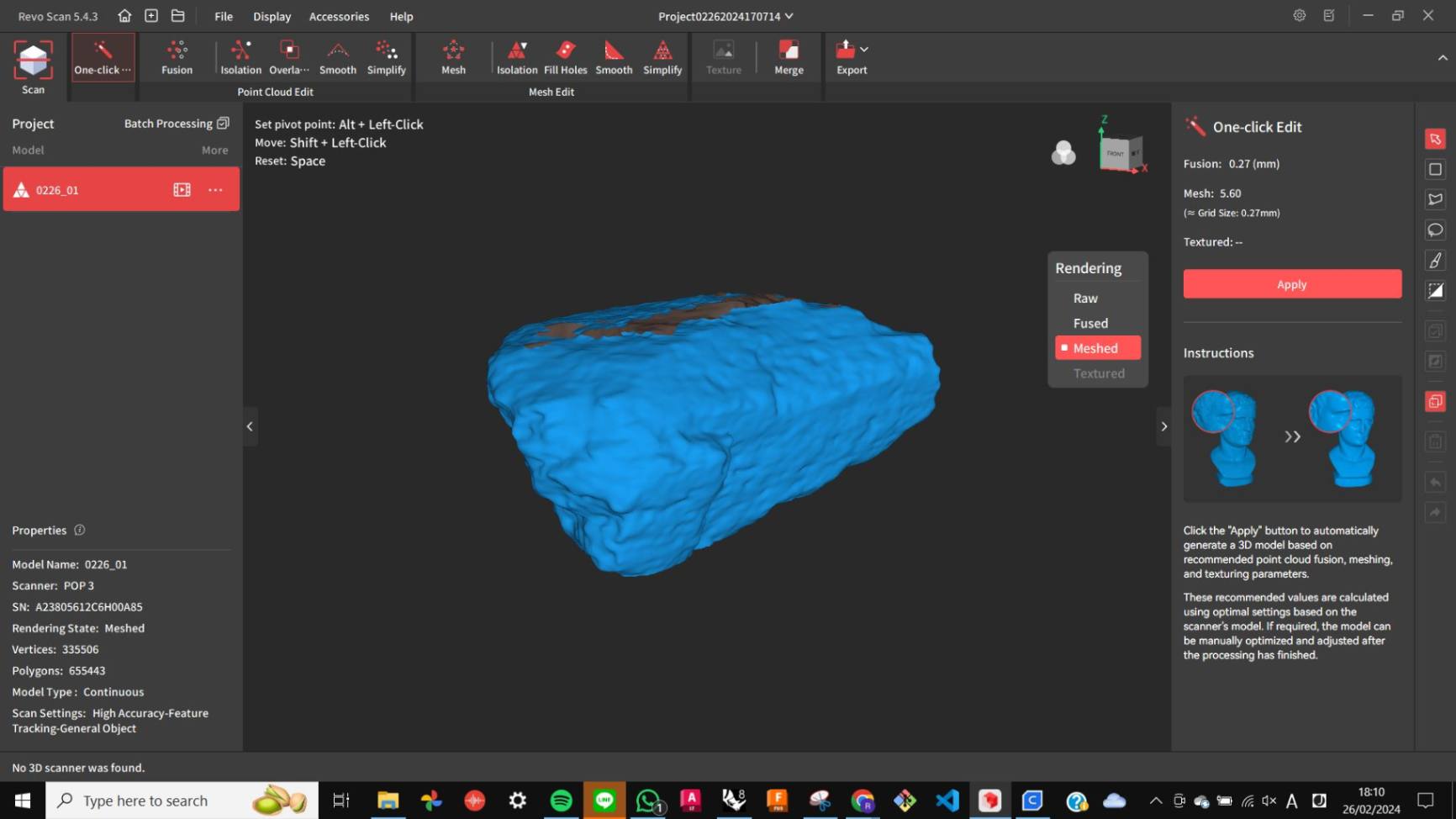Select the One-click edit tool
1456x819 pixels.
[x=103, y=57]
